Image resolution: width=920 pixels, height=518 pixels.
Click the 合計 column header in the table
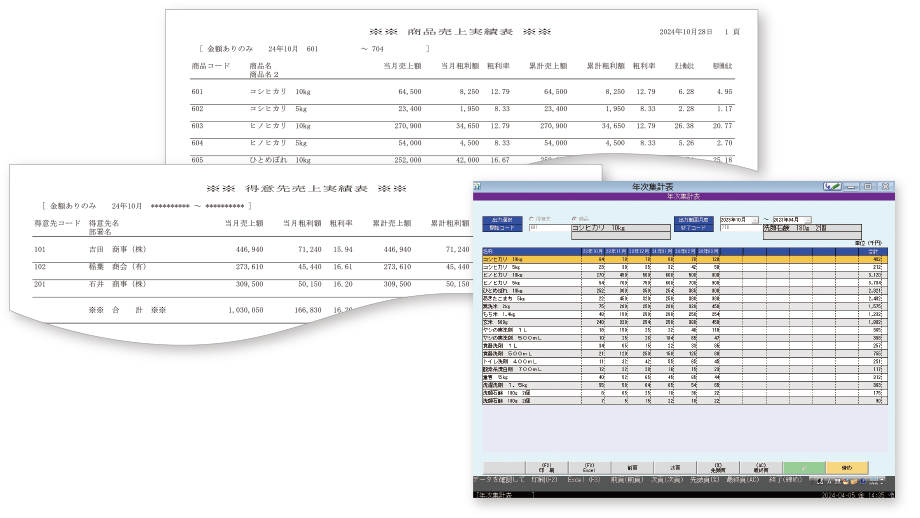click(872, 250)
